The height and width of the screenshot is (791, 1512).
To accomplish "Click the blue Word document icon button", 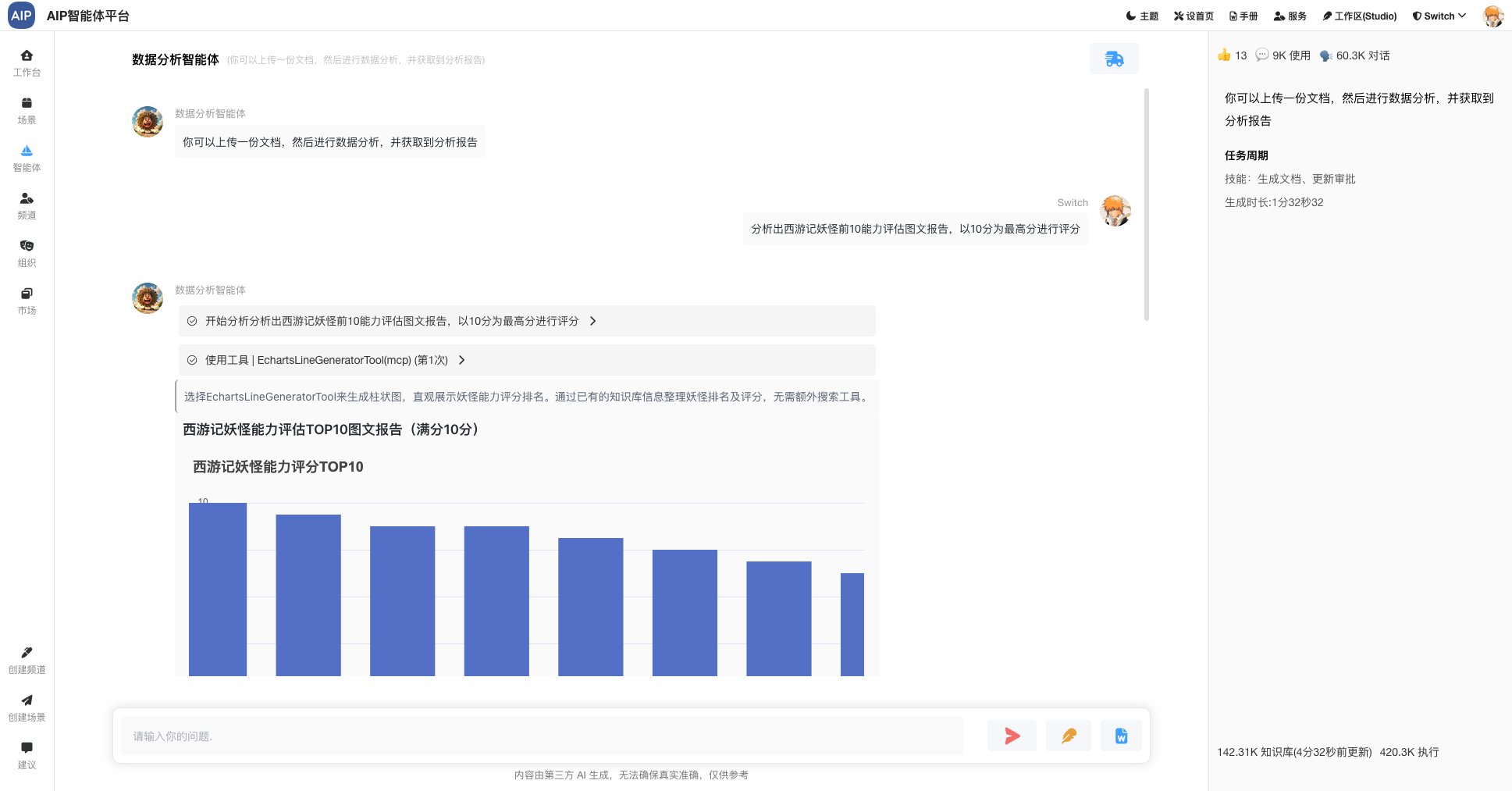I will [1121, 736].
